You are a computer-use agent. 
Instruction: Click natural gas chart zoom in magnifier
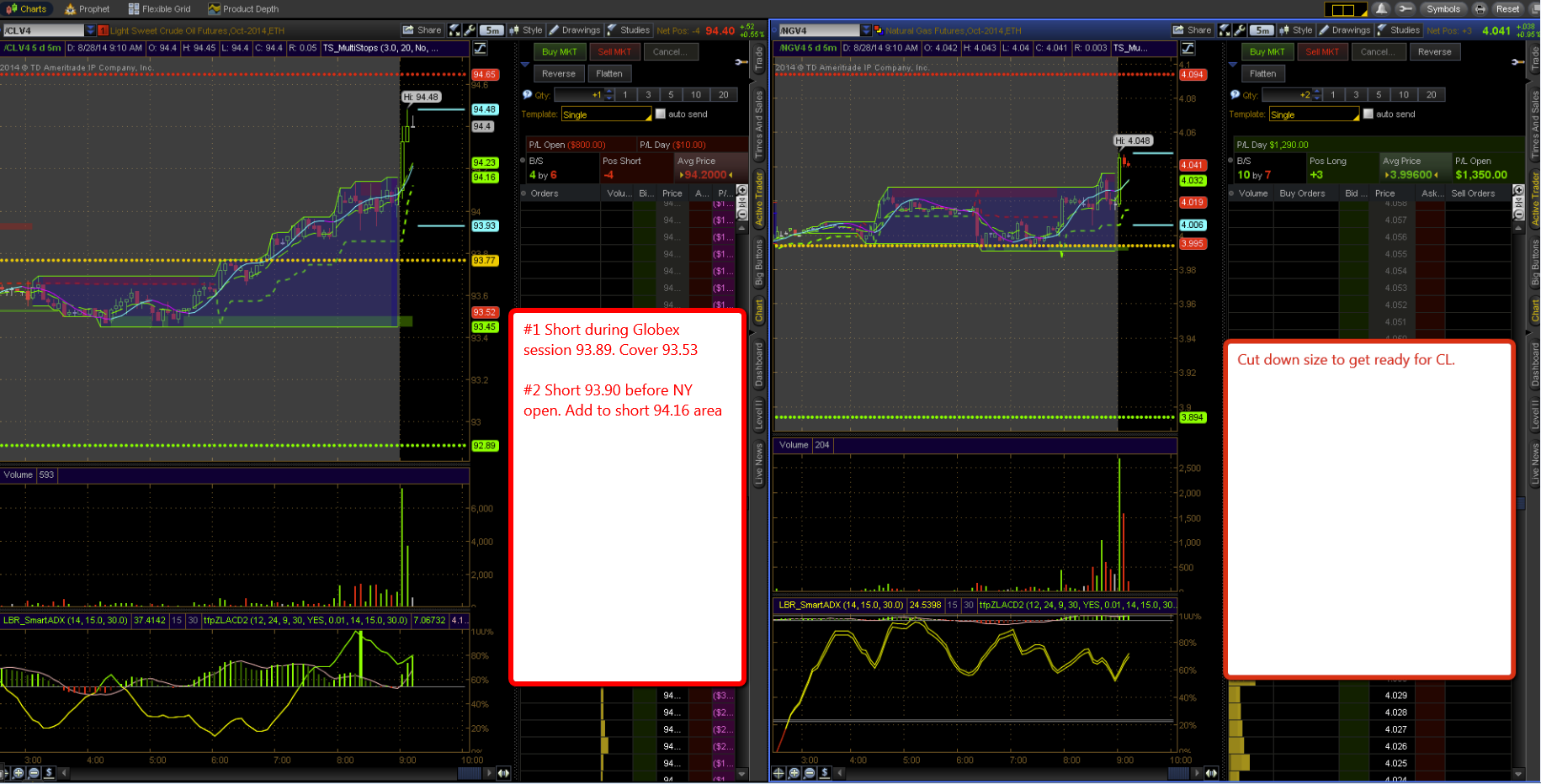[x=794, y=773]
